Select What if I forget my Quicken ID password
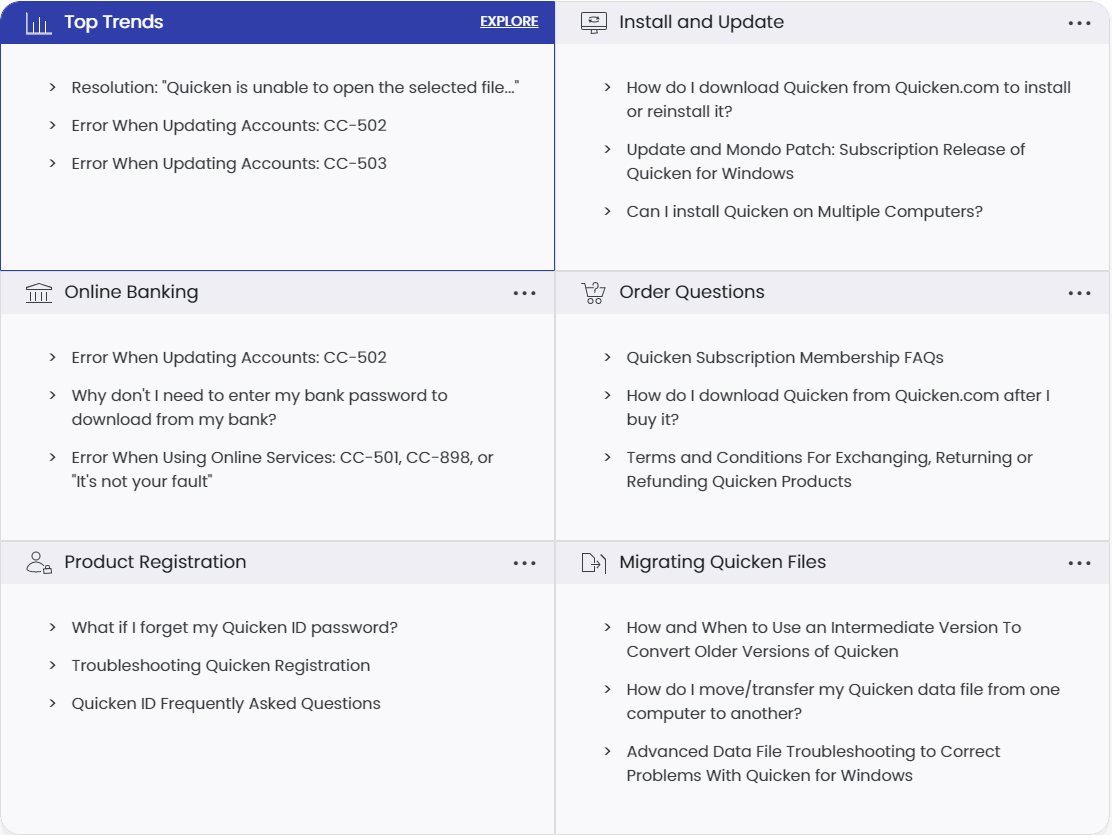Viewport: 1112px width, 835px height. [x=234, y=628]
